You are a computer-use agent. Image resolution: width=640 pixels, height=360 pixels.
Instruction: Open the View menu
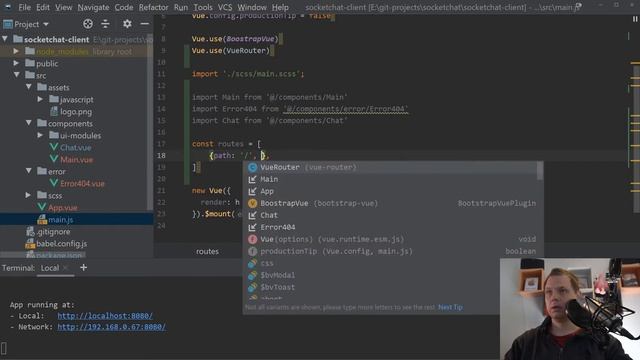coord(64,7)
